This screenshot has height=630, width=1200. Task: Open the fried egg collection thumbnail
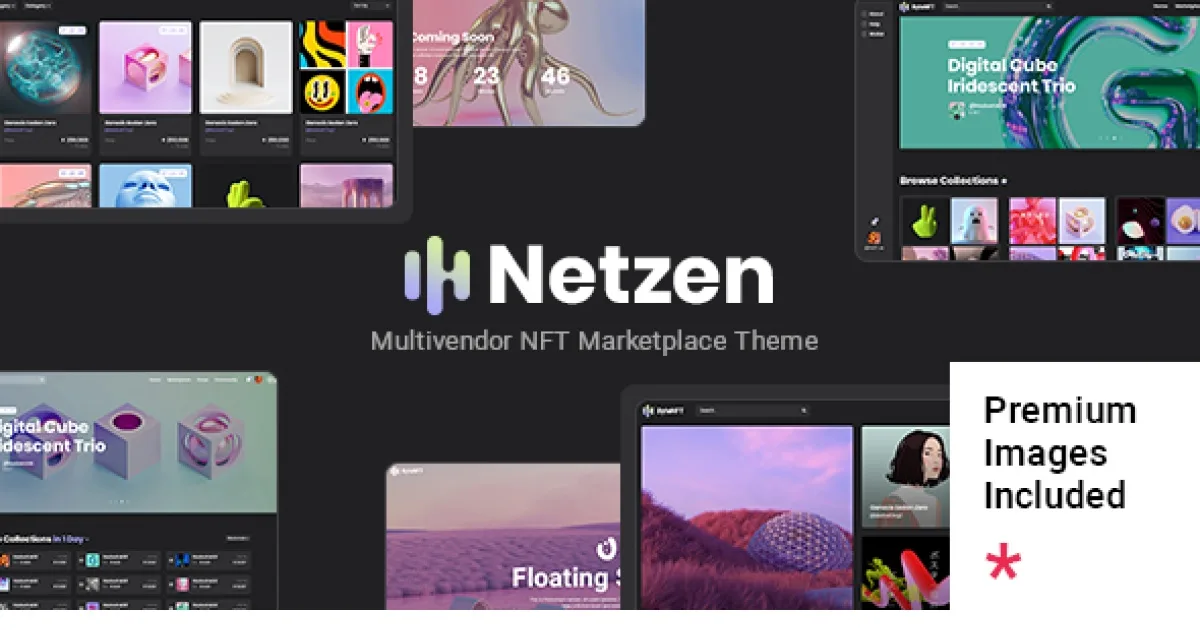point(1183,221)
